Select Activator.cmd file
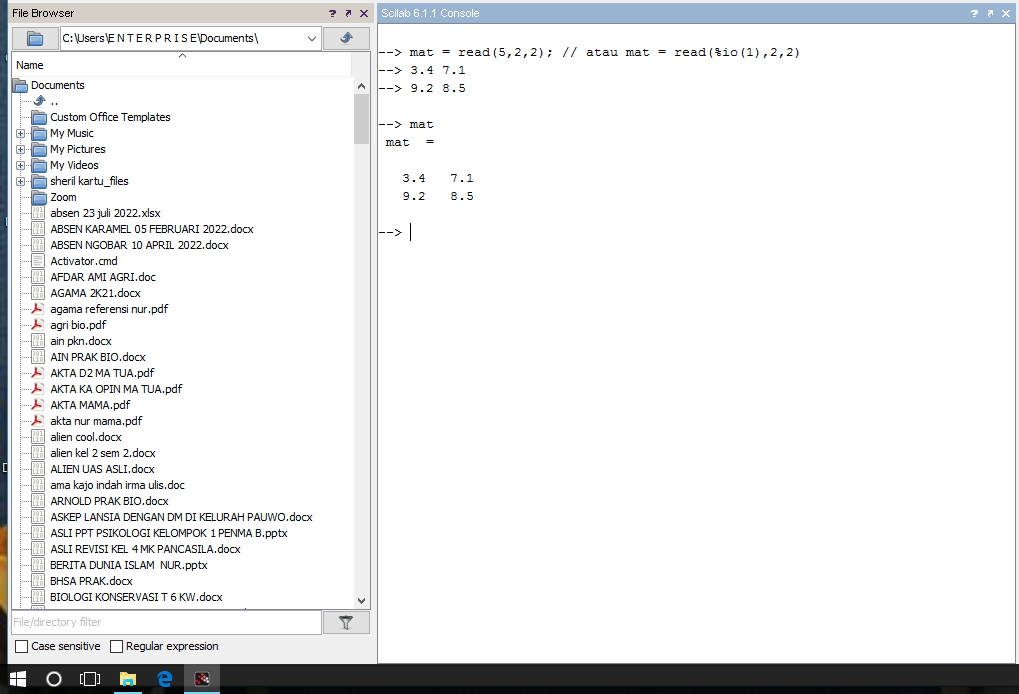 (84, 261)
